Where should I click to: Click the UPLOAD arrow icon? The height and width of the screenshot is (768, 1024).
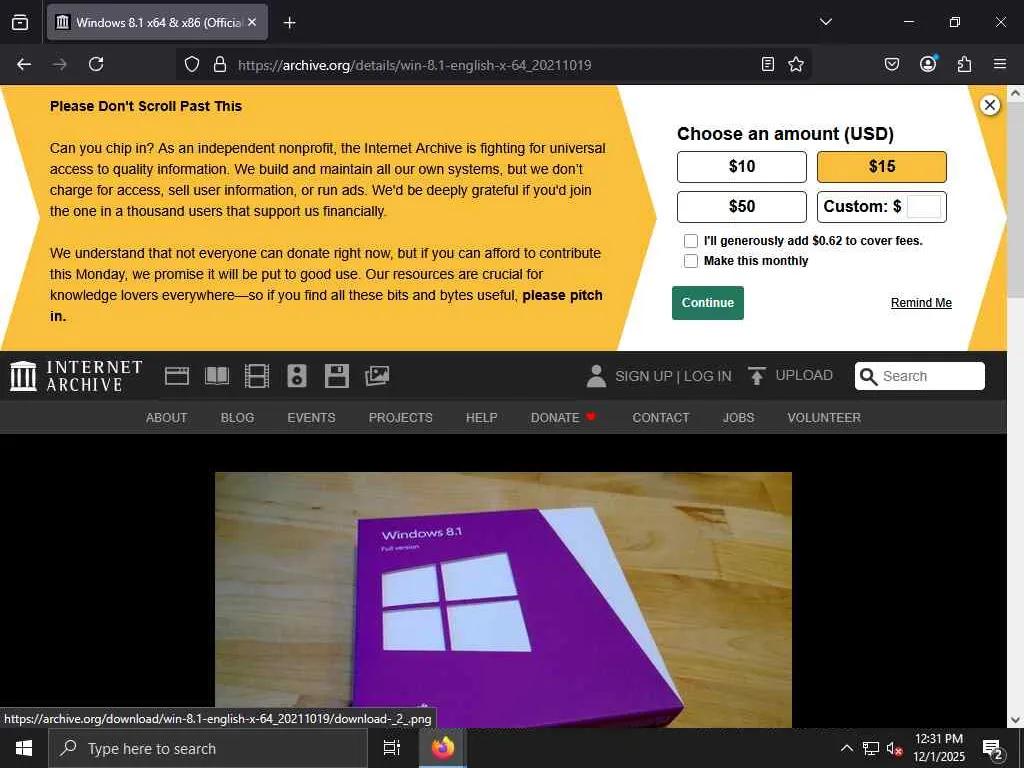[756, 376]
